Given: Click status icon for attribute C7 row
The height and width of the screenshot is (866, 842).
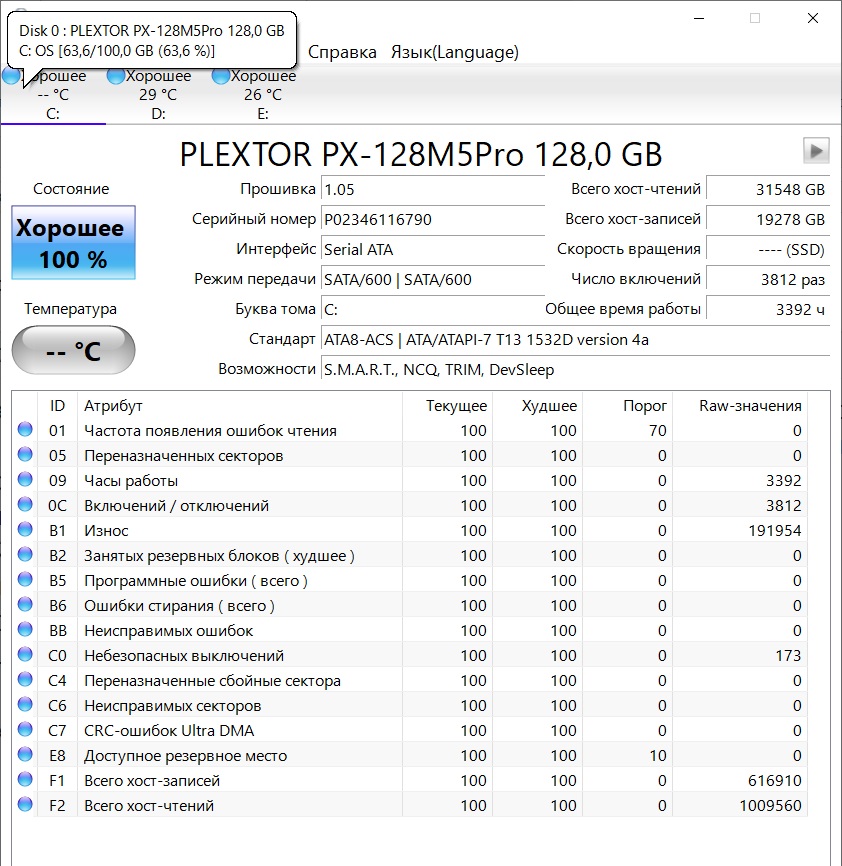Looking at the screenshot, I should 25,730.
